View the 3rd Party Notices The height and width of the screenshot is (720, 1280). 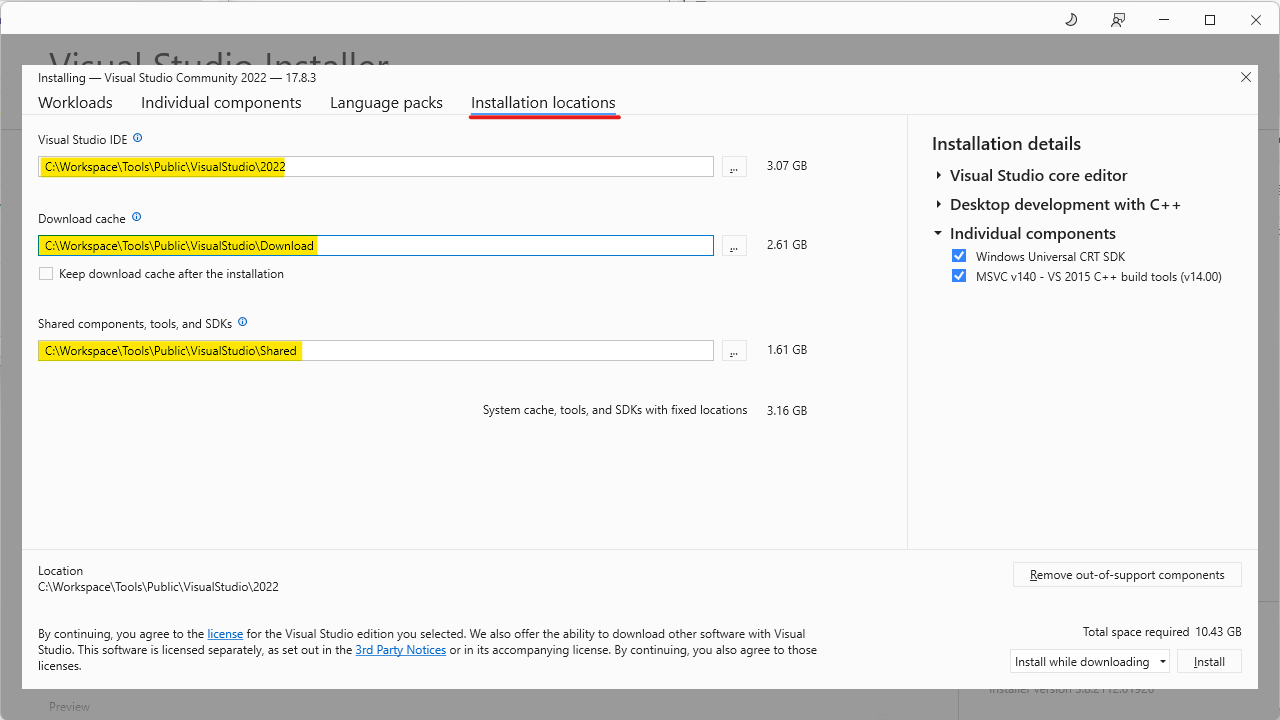[400, 649]
